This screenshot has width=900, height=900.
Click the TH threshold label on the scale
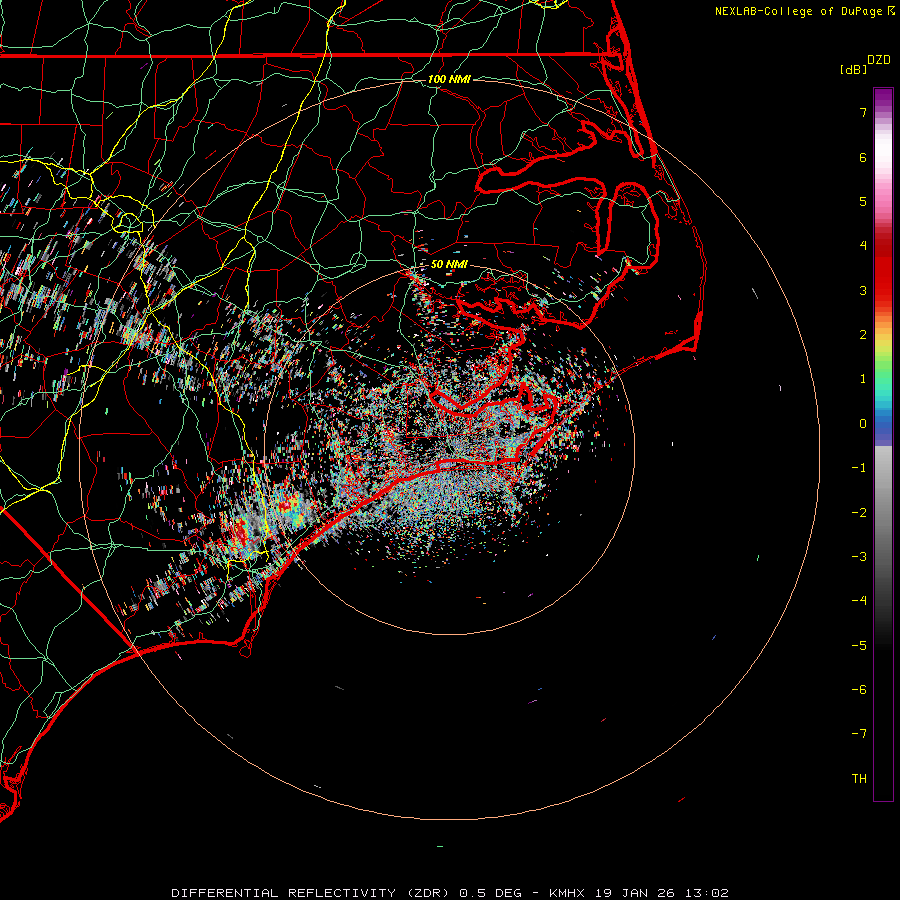859,779
